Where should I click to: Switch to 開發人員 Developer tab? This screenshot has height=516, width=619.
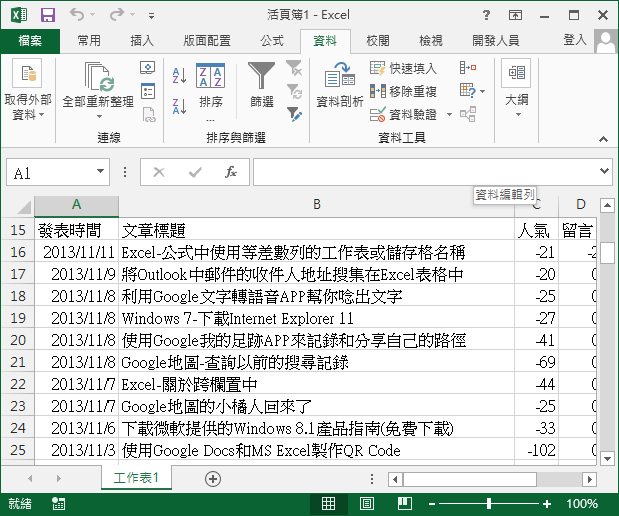click(496, 41)
